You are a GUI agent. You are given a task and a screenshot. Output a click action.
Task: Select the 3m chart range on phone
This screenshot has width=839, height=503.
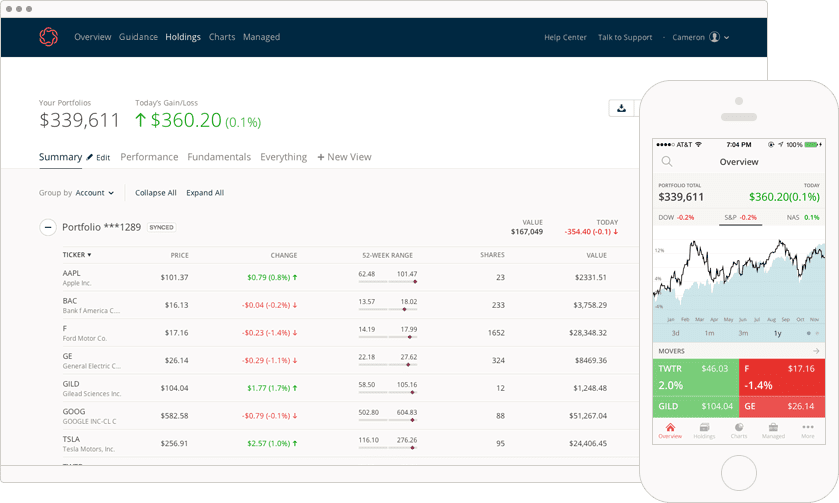coord(743,333)
